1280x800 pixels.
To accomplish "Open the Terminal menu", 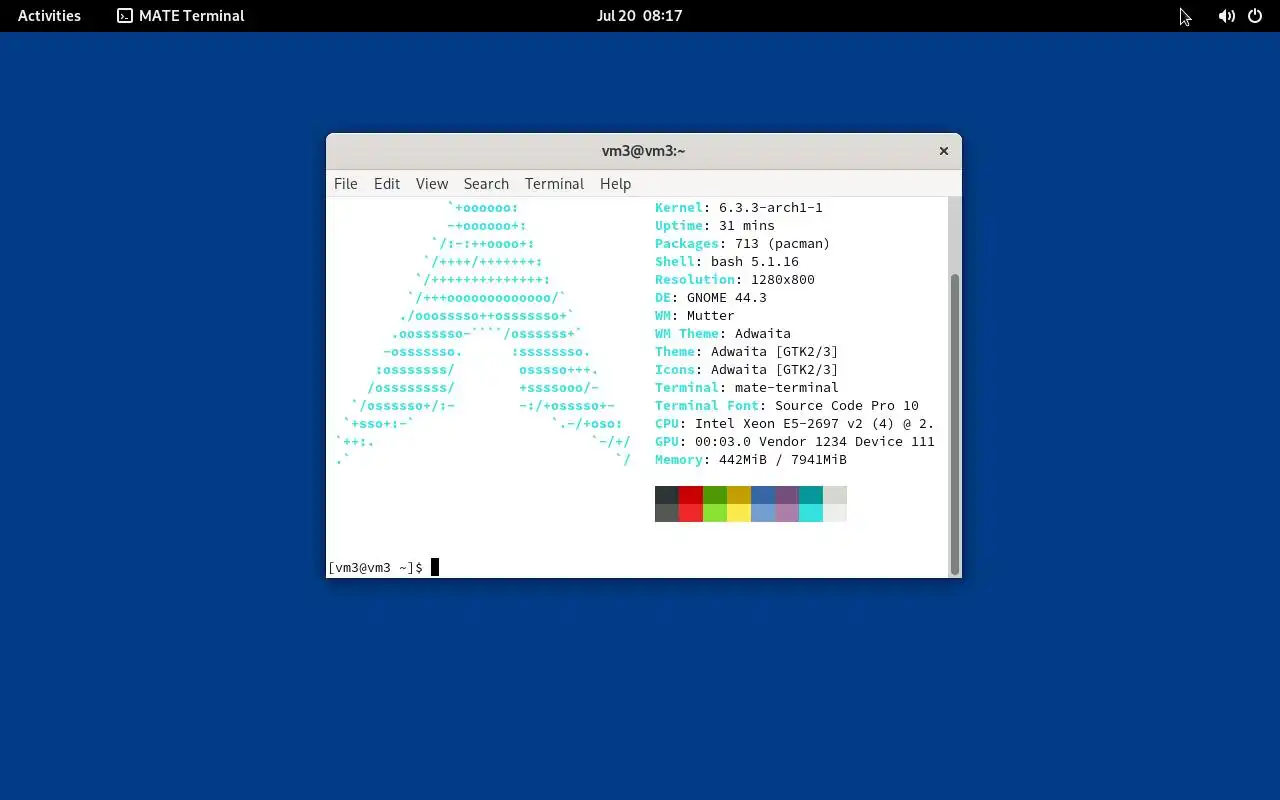I will click(554, 184).
